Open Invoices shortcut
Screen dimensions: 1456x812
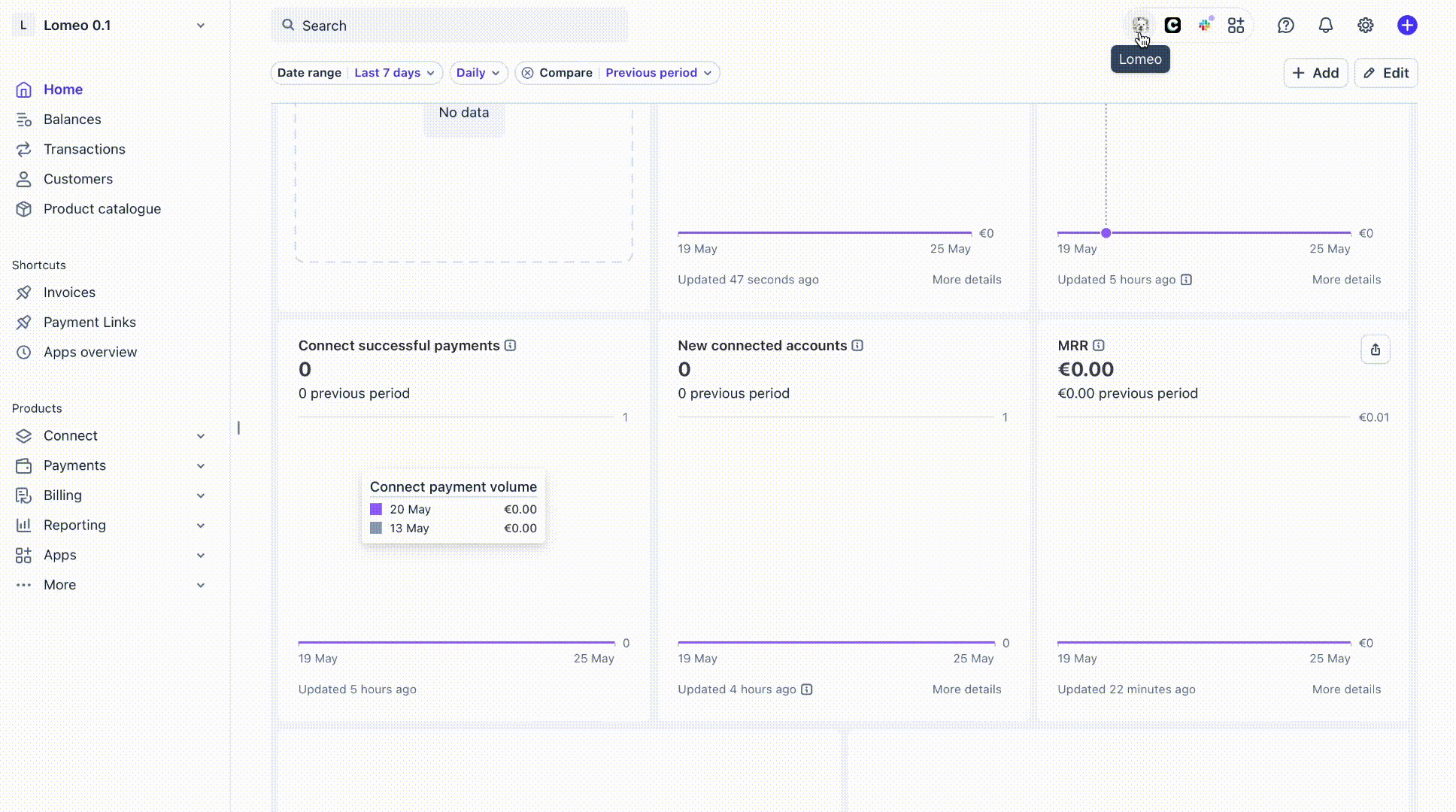69,292
